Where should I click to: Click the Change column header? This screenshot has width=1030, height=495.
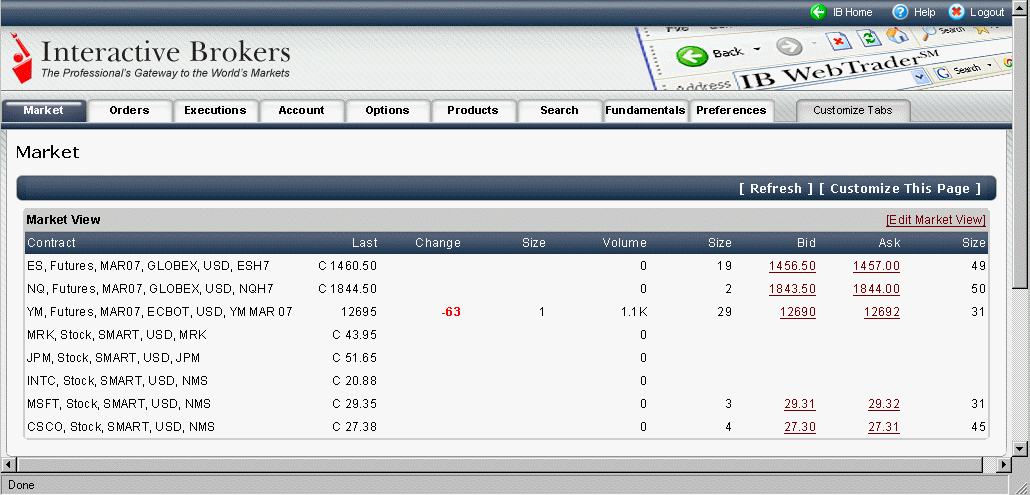(437, 243)
